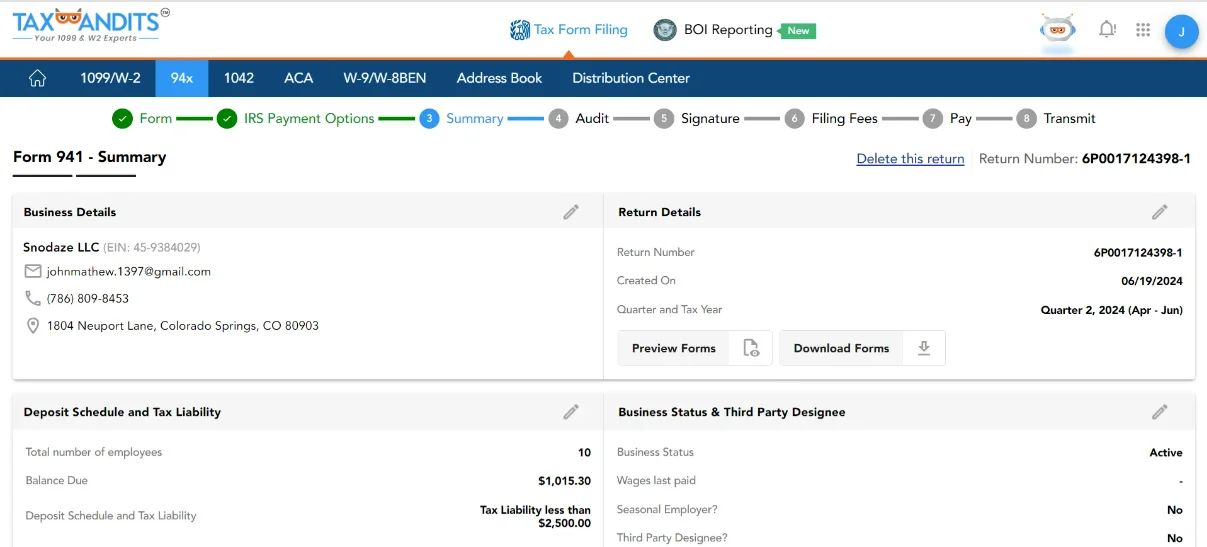Image resolution: width=1207 pixels, height=547 pixels.
Task: Click step 7 Pay circle
Action: pos(932,118)
